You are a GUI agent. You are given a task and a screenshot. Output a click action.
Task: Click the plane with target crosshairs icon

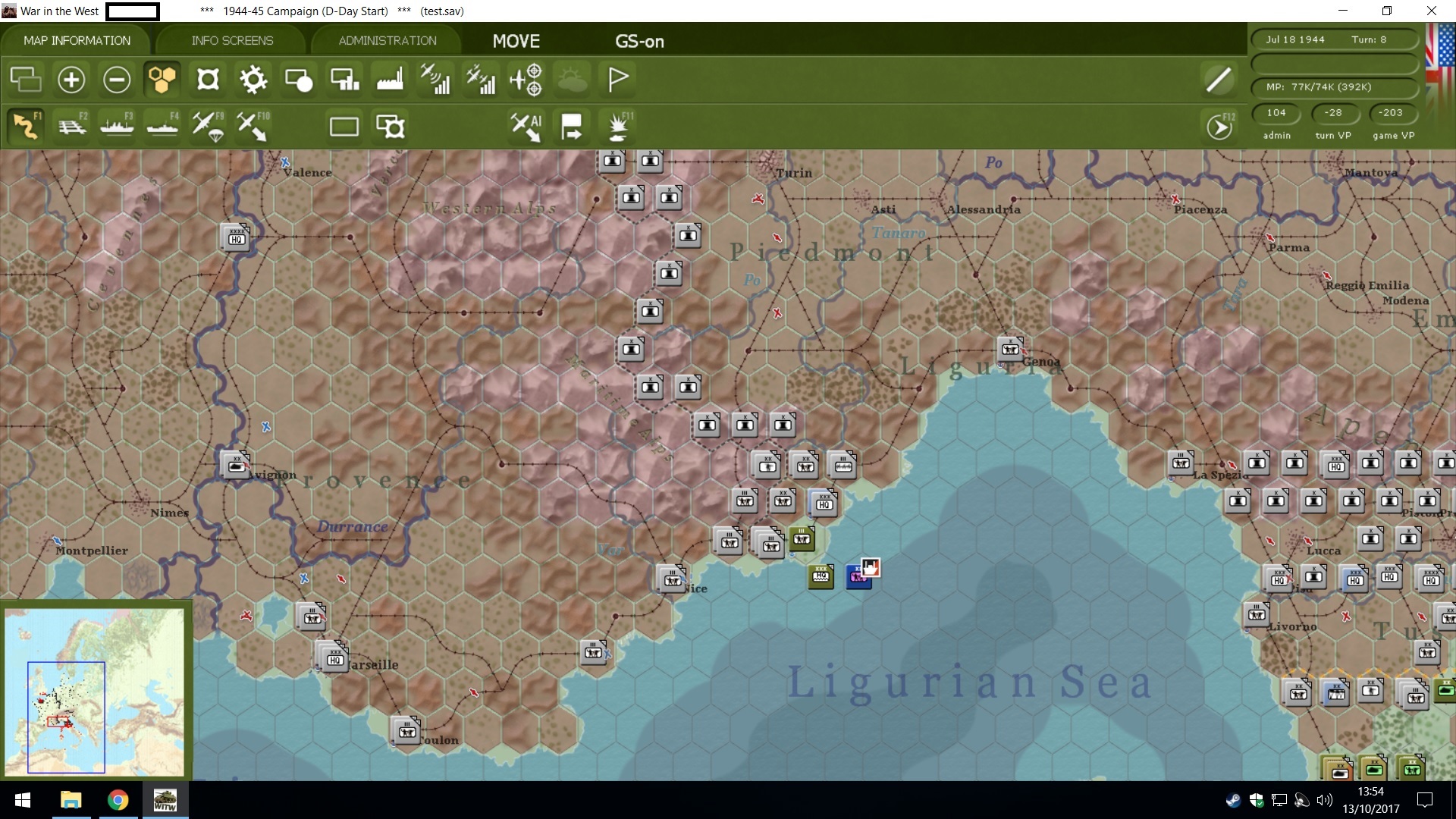coord(526,80)
